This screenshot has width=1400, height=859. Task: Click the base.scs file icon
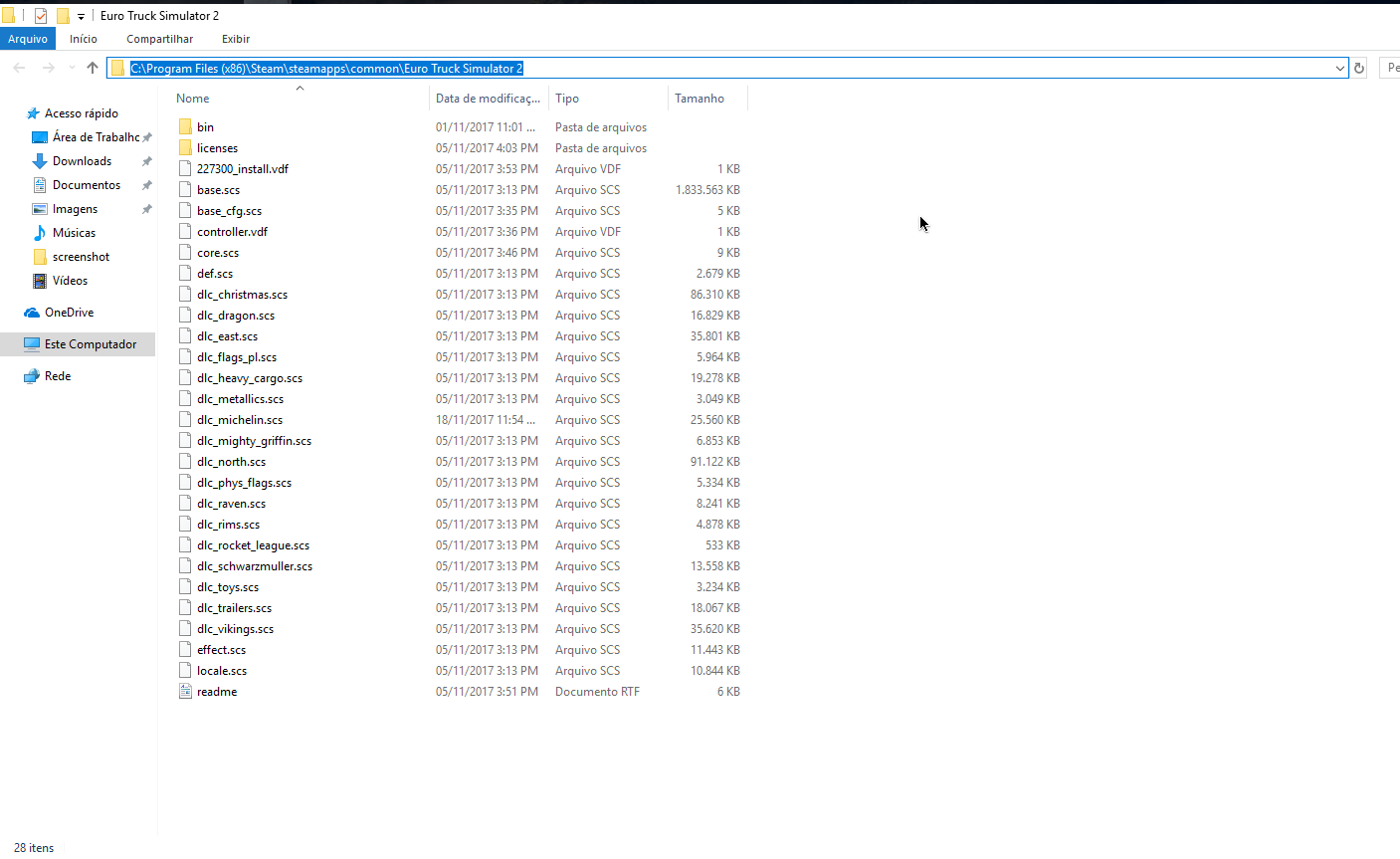pyautogui.click(x=185, y=189)
